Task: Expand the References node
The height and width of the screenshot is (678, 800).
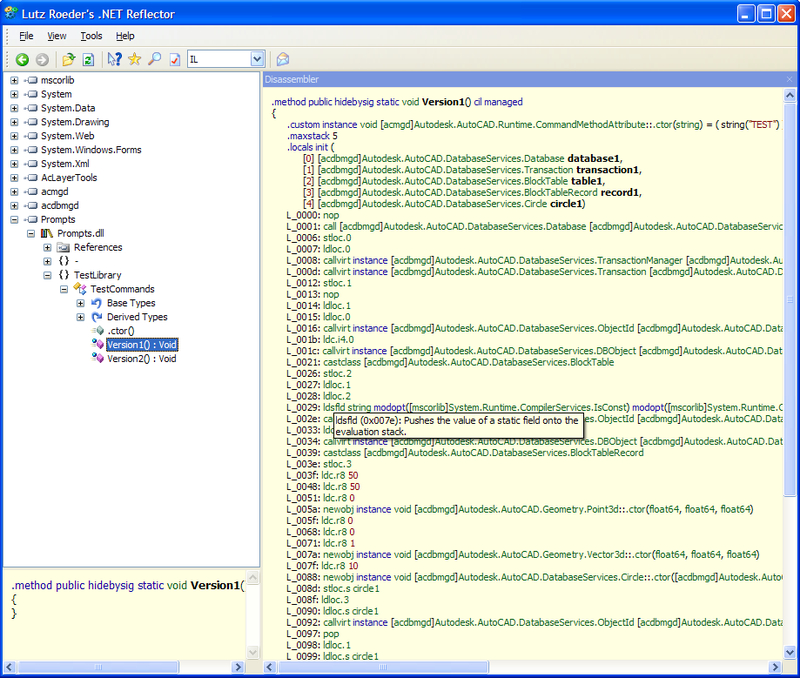Action: [x=47, y=247]
